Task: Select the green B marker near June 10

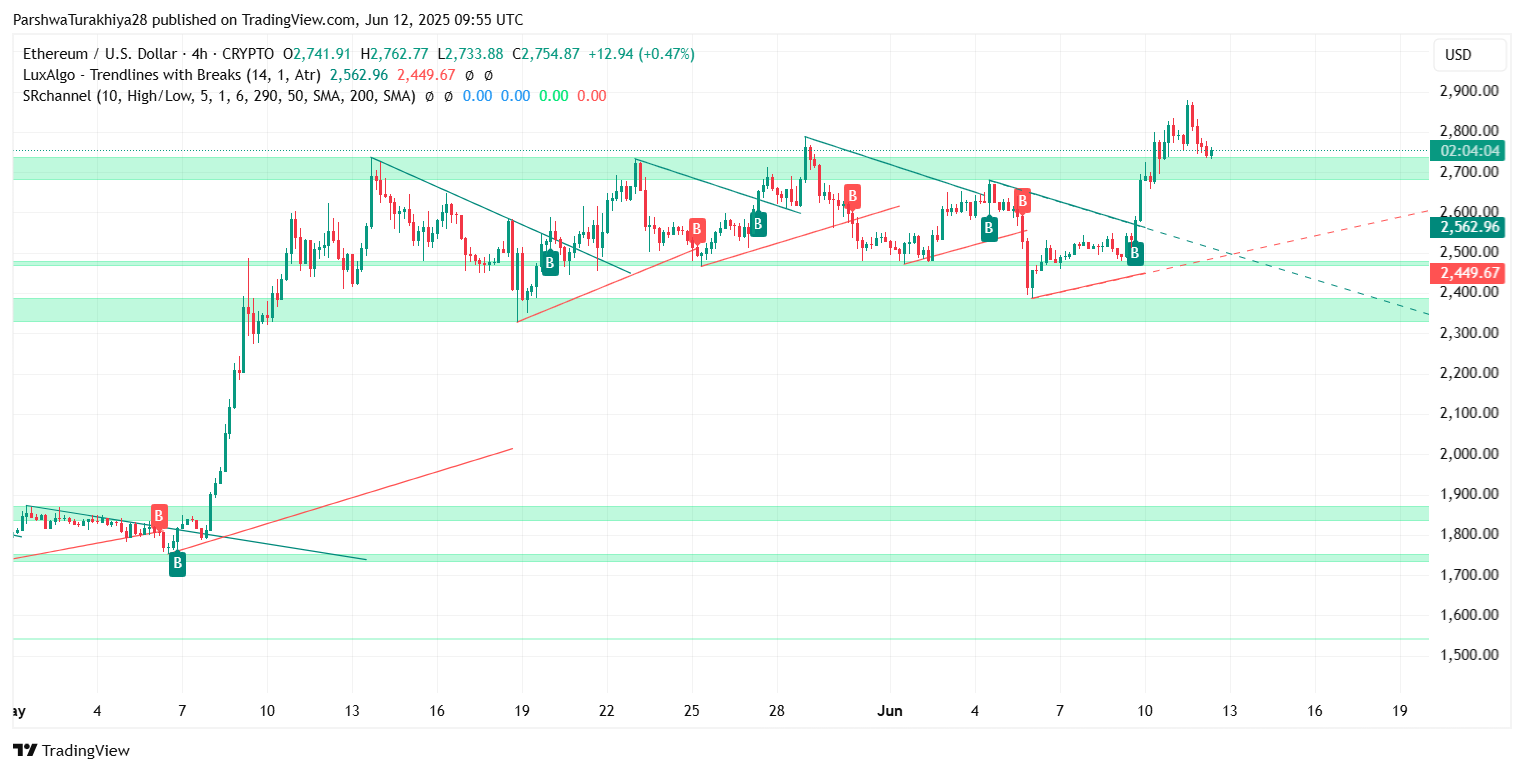Action: (1134, 252)
